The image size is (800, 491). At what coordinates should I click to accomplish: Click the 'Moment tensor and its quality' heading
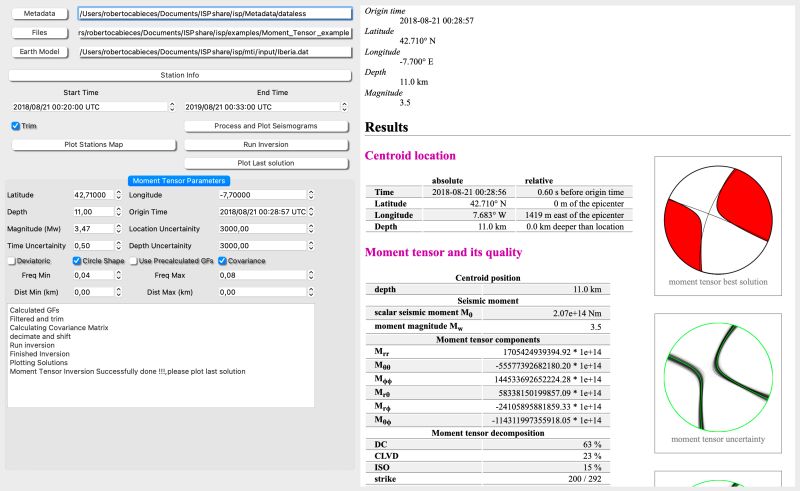coord(443,252)
